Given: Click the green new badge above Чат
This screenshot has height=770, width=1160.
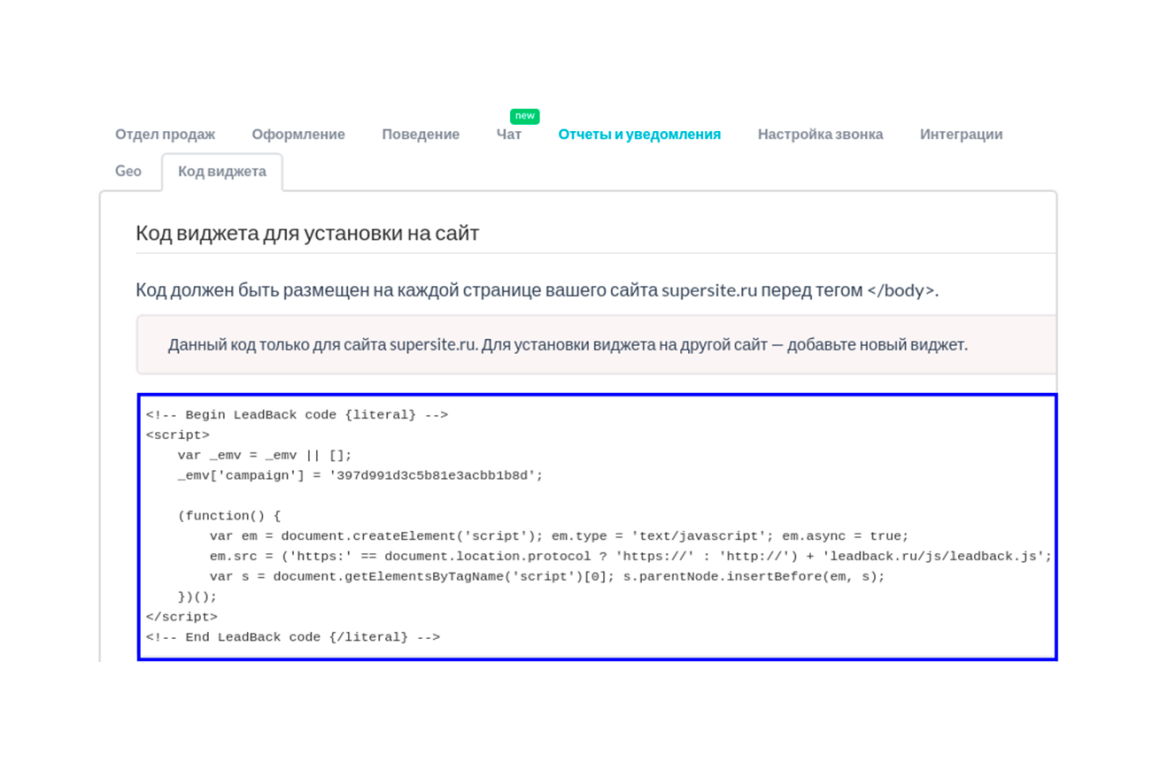Looking at the screenshot, I should point(525,115).
